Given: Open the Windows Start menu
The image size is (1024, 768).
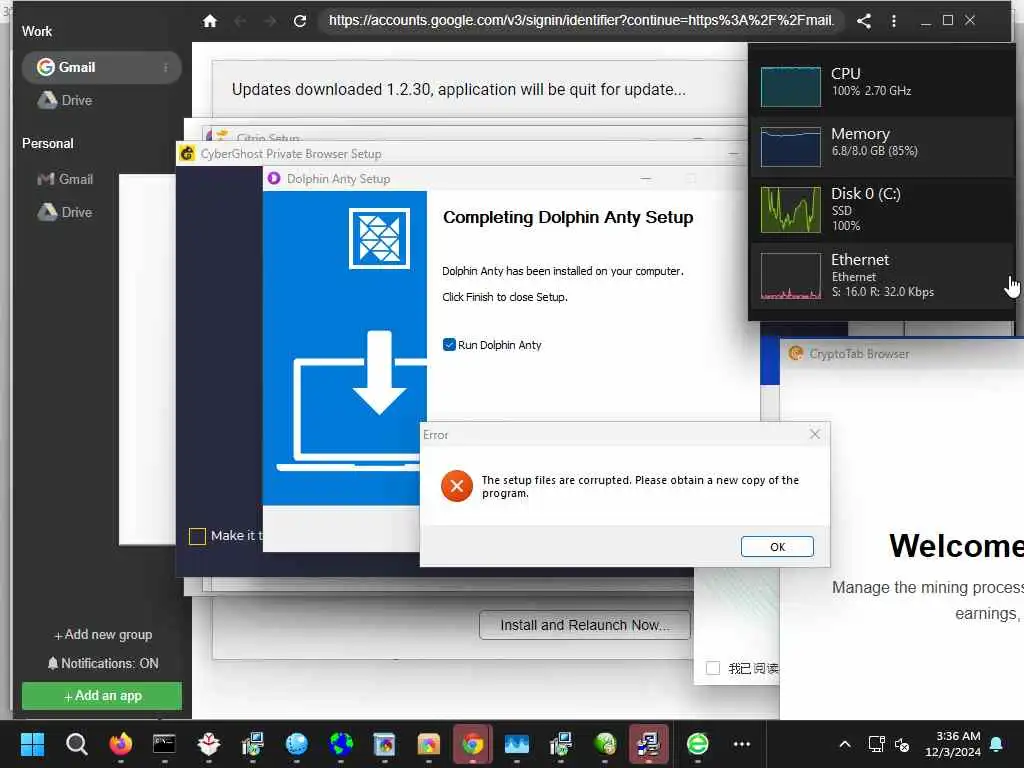Looking at the screenshot, I should pos(32,744).
